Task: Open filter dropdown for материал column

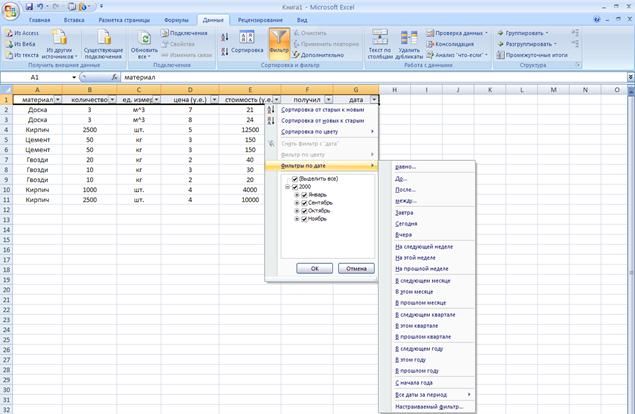Action: pos(58,100)
